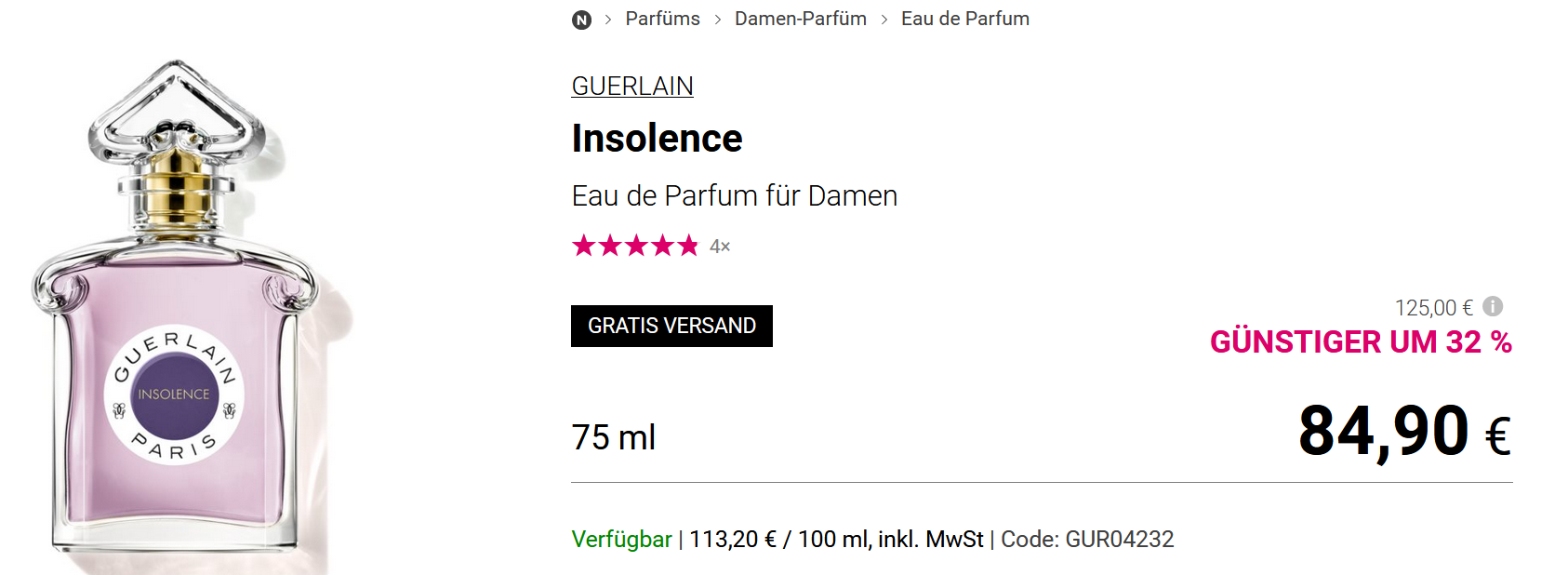1568x575 pixels.
Task: Open the GUERLAIN brand link
Action: (x=632, y=86)
